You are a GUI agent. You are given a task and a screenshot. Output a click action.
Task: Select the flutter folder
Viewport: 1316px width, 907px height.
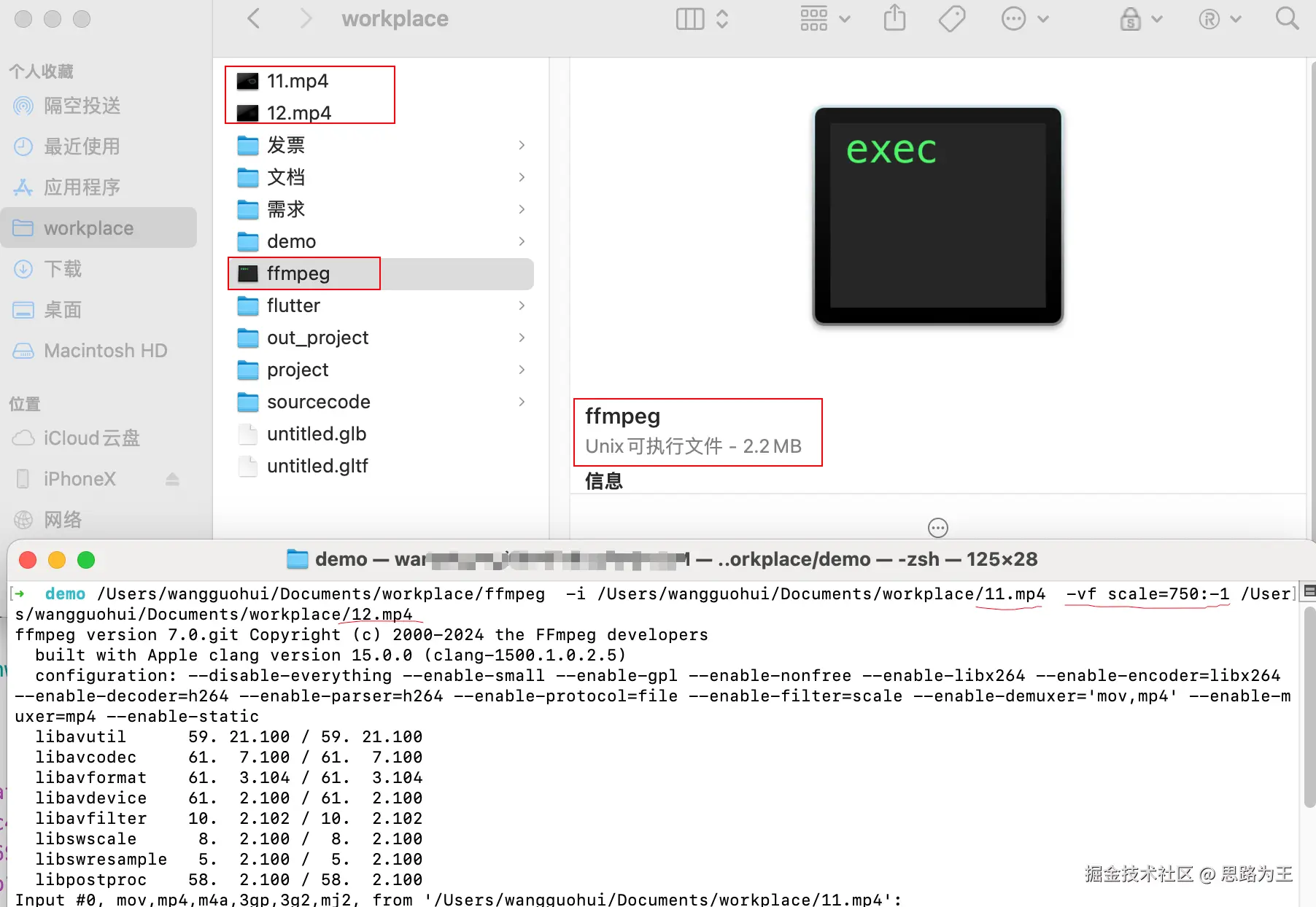pos(381,305)
